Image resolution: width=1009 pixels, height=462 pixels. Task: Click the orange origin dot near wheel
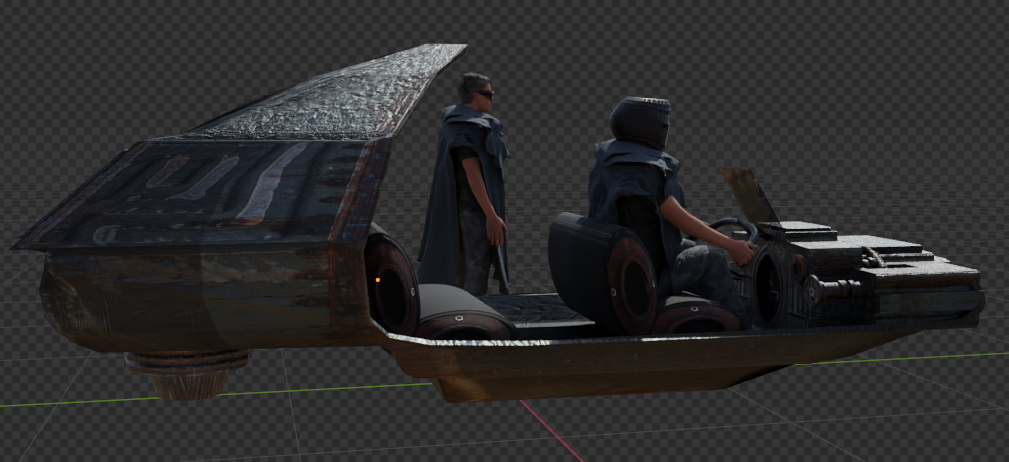[x=377, y=280]
